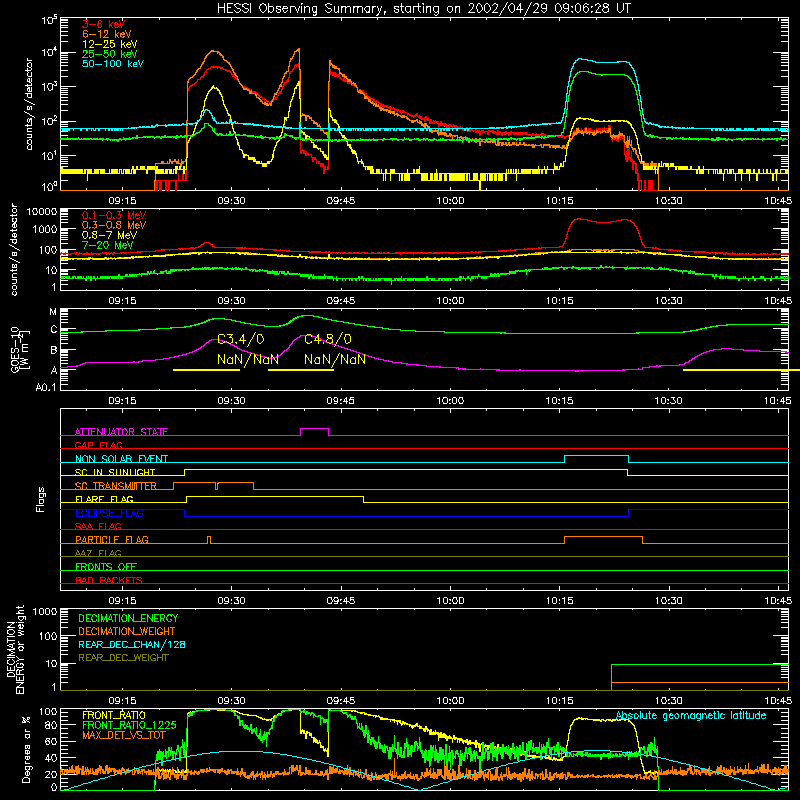The width and height of the screenshot is (800, 800).
Task: Click the '1000' tick on decimation axis
Action: tap(45, 612)
